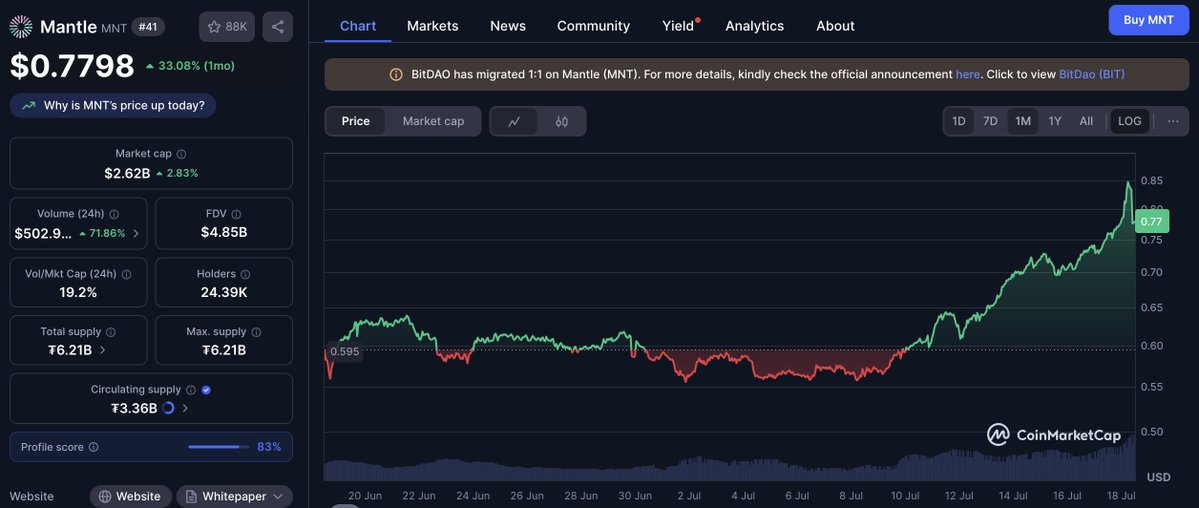Set chart range to 1D

coord(959,121)
